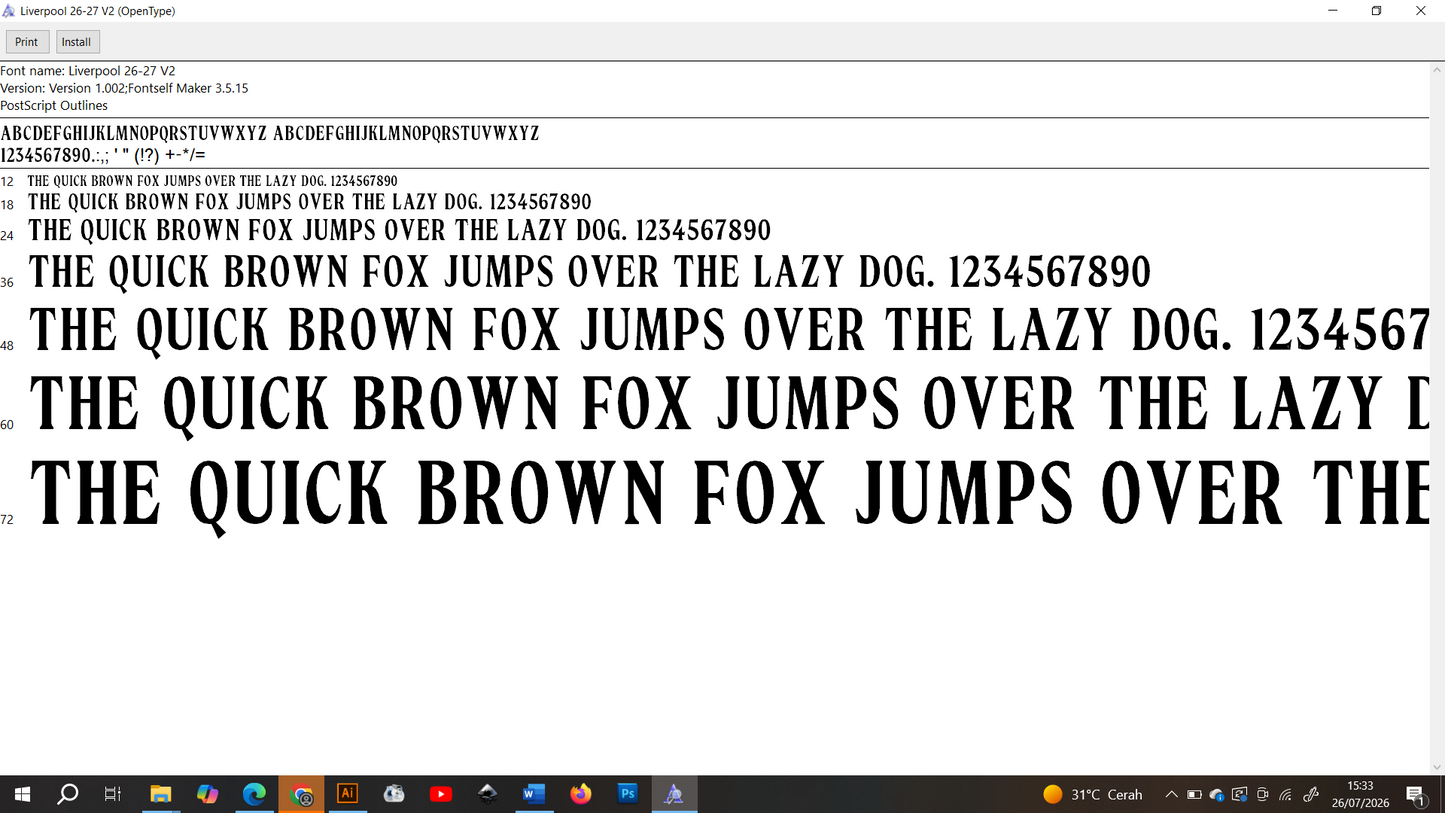Screen dimensions: 1445x813
Task: Check the battery status icon
Action: 1194,794
